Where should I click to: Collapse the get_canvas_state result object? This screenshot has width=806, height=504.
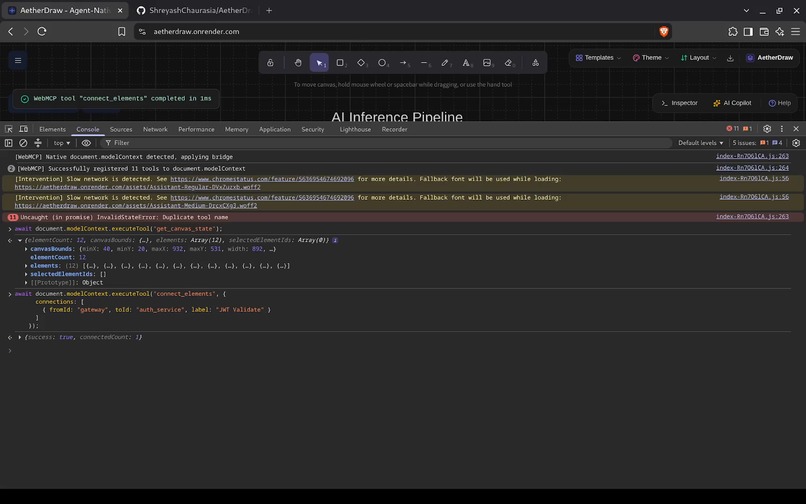20,240
